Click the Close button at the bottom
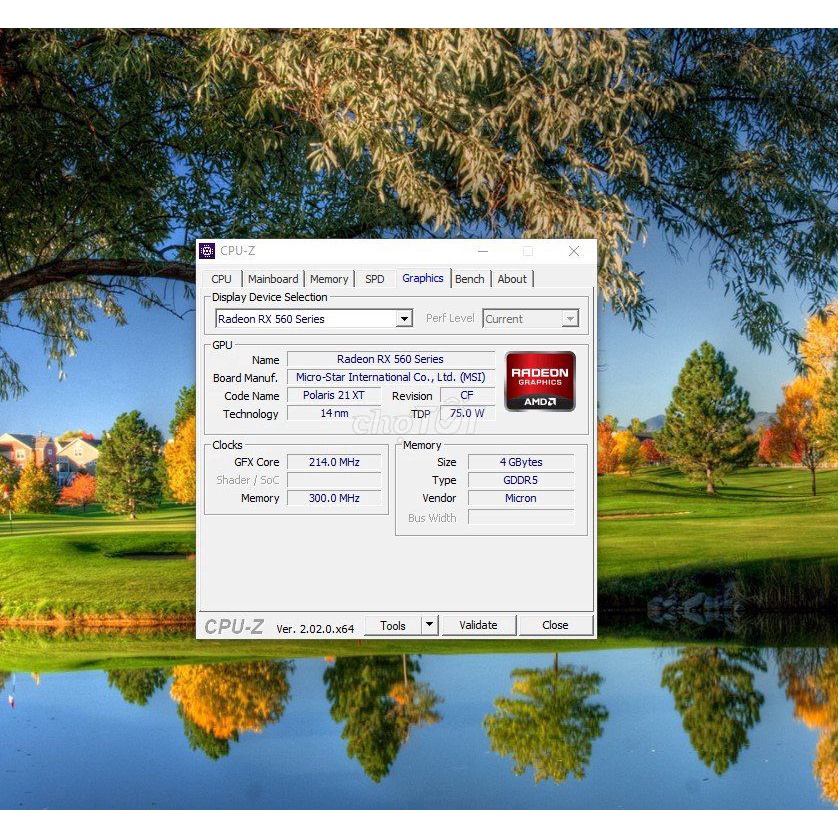838x838 pixels. [555, 625]
